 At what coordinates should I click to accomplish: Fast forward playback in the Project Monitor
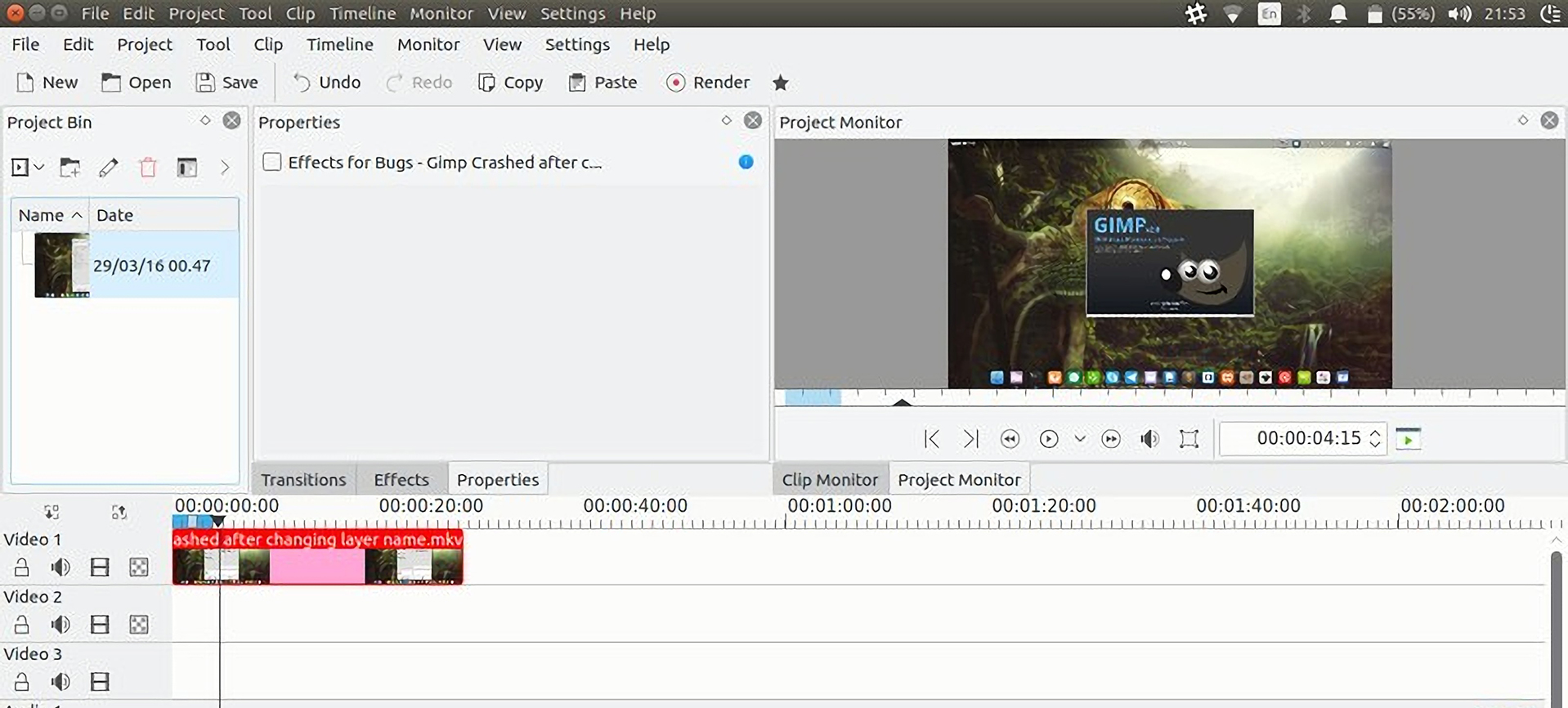click(x=1111, y=439)
